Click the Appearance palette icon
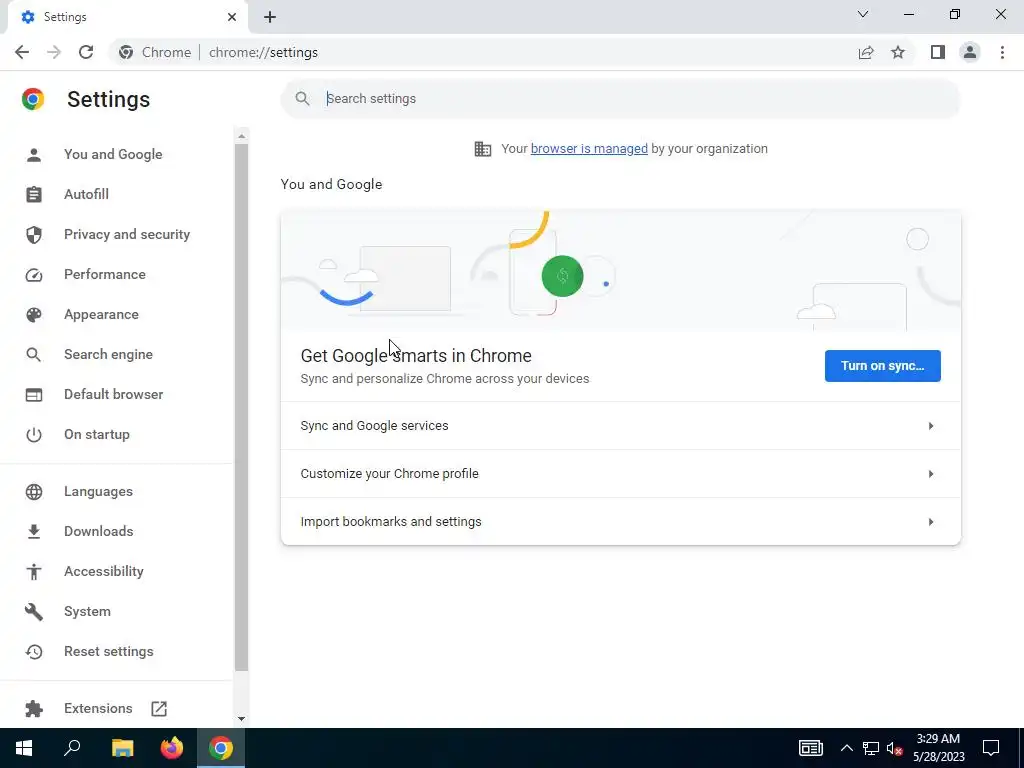The height and width of the screenshot is (768, 1024). click(x=34, y=315)
